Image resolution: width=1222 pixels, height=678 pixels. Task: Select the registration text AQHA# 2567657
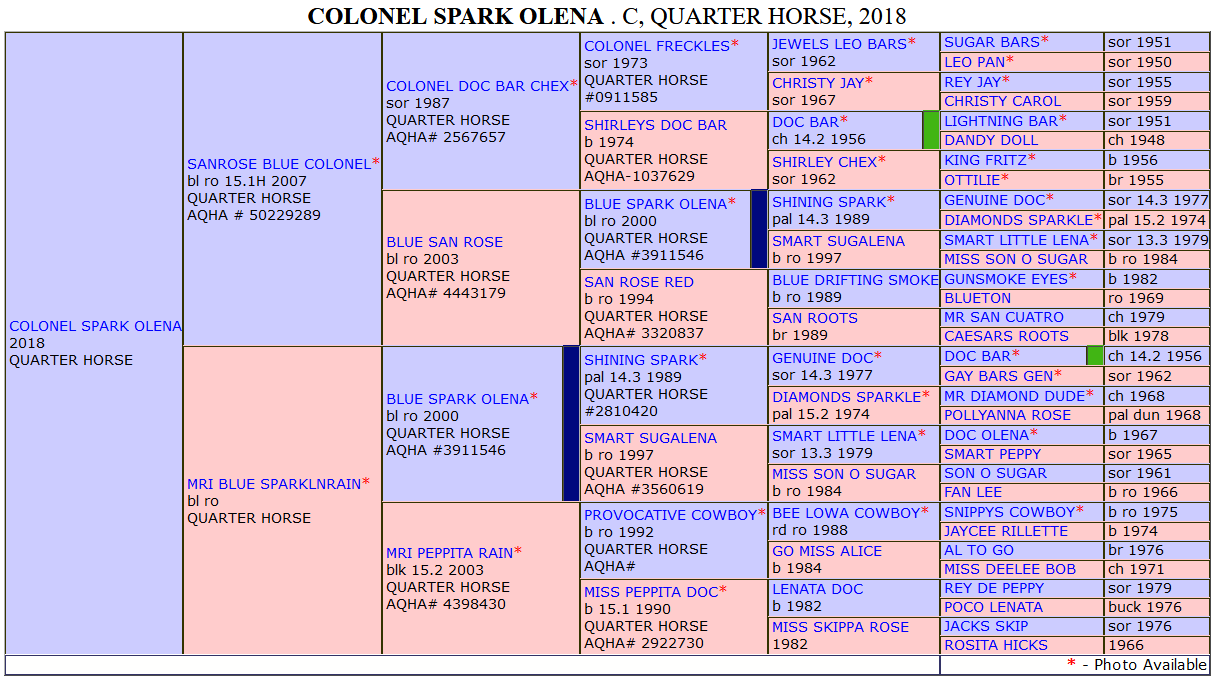click(x=446, y=137)
